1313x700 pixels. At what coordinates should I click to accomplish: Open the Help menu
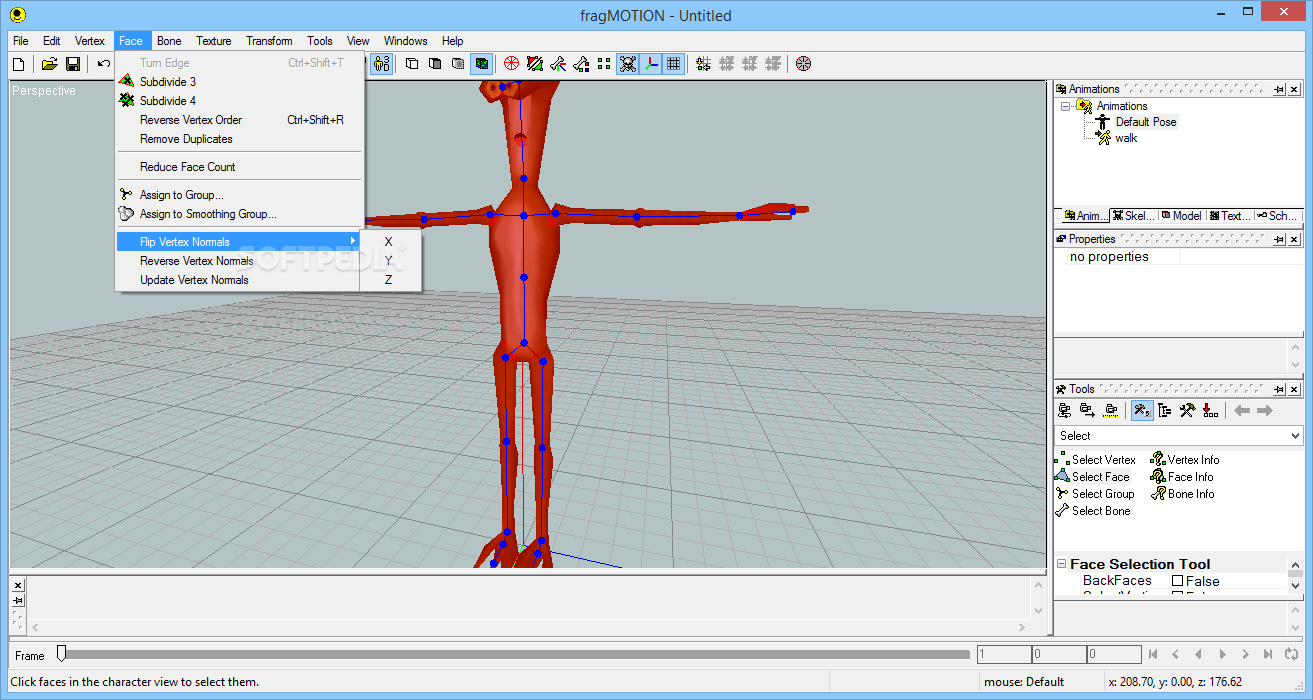[452, 41]
